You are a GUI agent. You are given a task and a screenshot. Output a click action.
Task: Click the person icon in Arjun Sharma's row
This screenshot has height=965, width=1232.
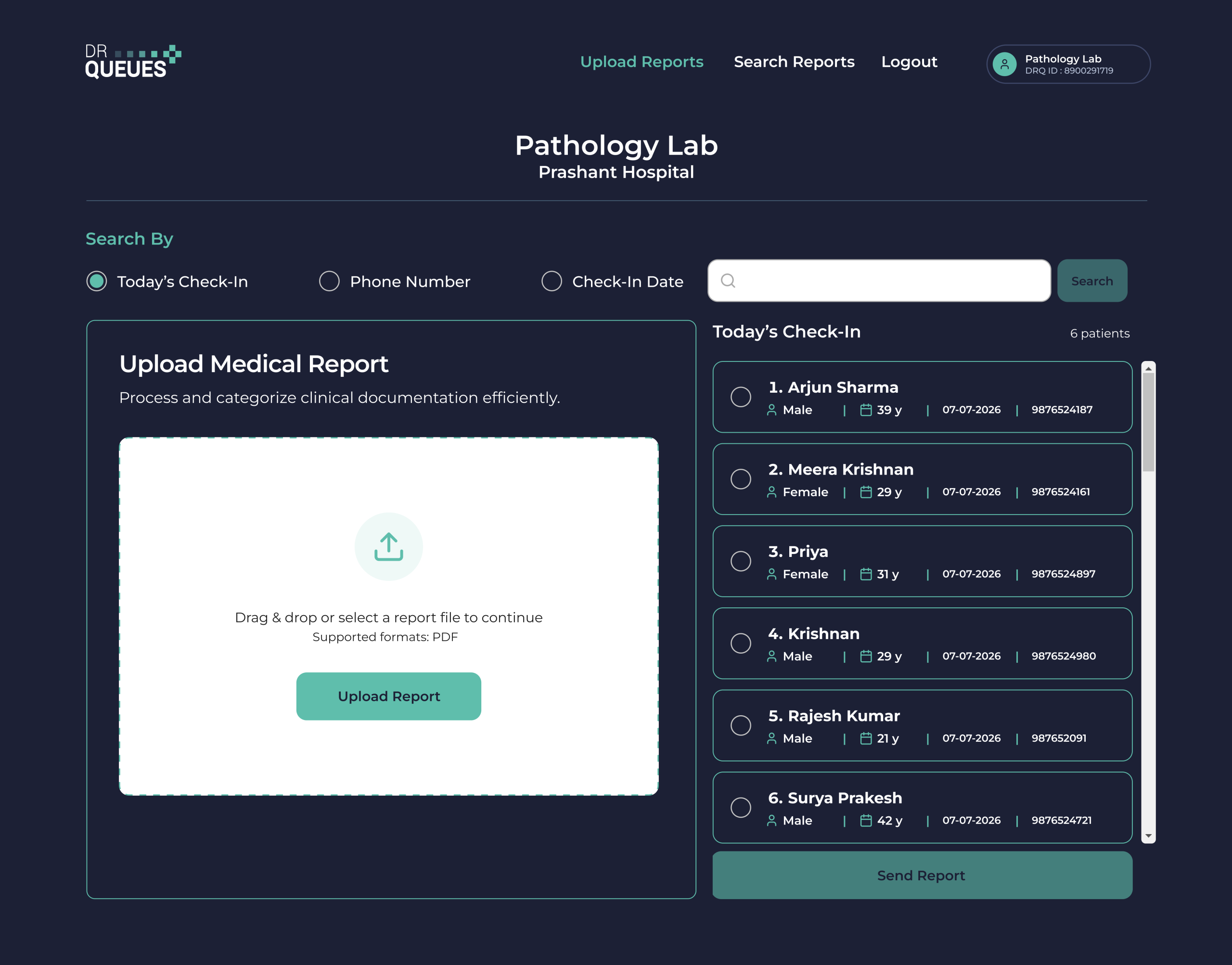point(771,410)
